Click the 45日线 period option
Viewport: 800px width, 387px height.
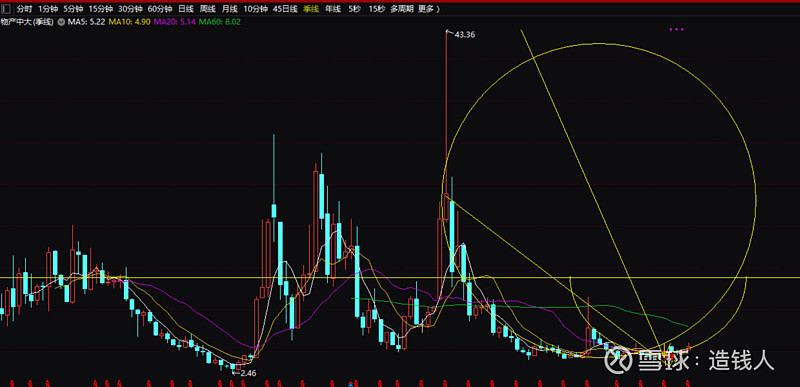click(285, 9)
